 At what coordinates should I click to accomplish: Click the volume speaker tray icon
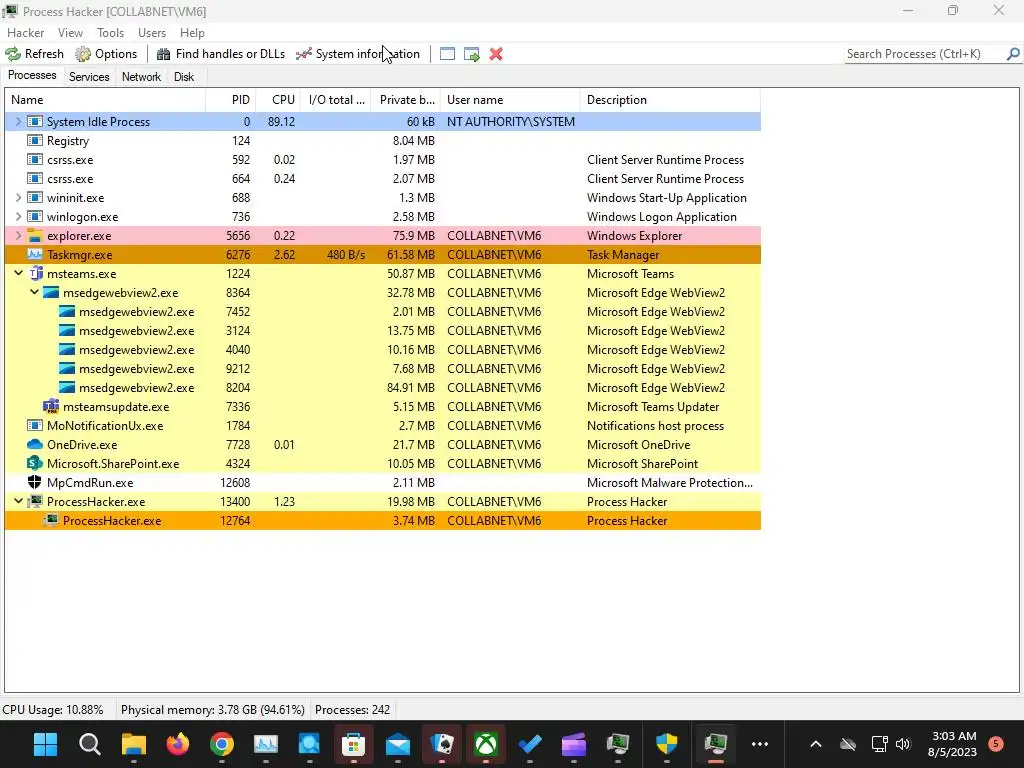coord(903,744)
